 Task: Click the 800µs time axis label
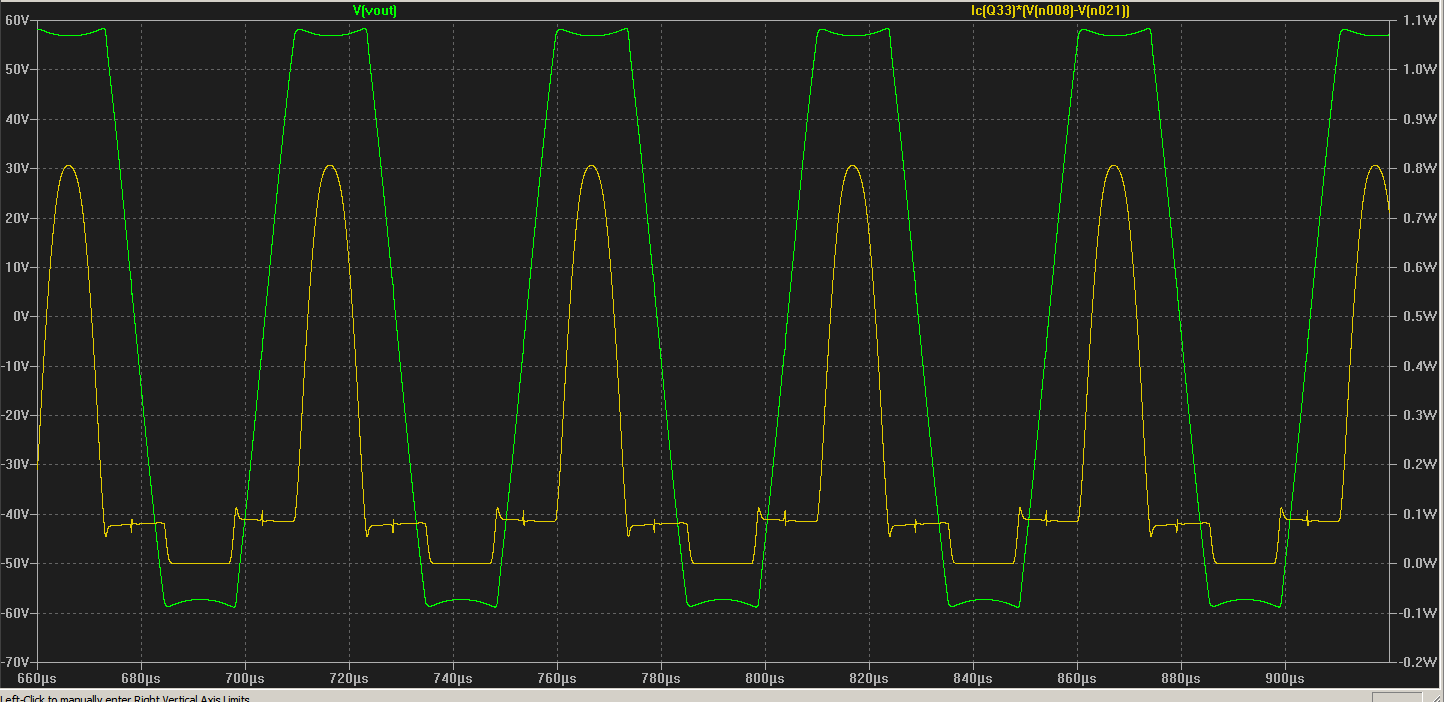click(x=764, y=678)
